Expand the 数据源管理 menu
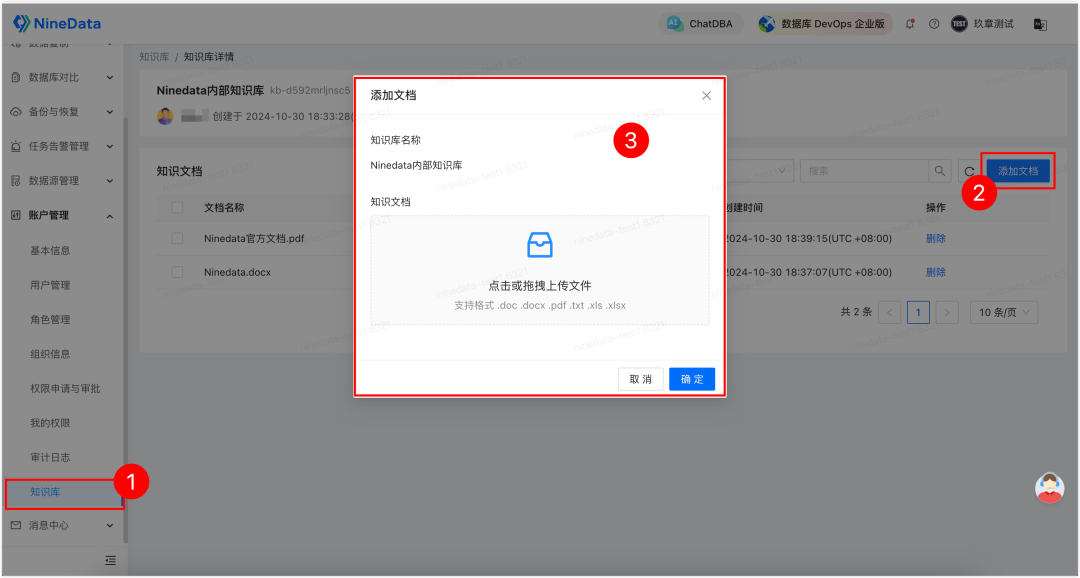 (x=110, y=181)
